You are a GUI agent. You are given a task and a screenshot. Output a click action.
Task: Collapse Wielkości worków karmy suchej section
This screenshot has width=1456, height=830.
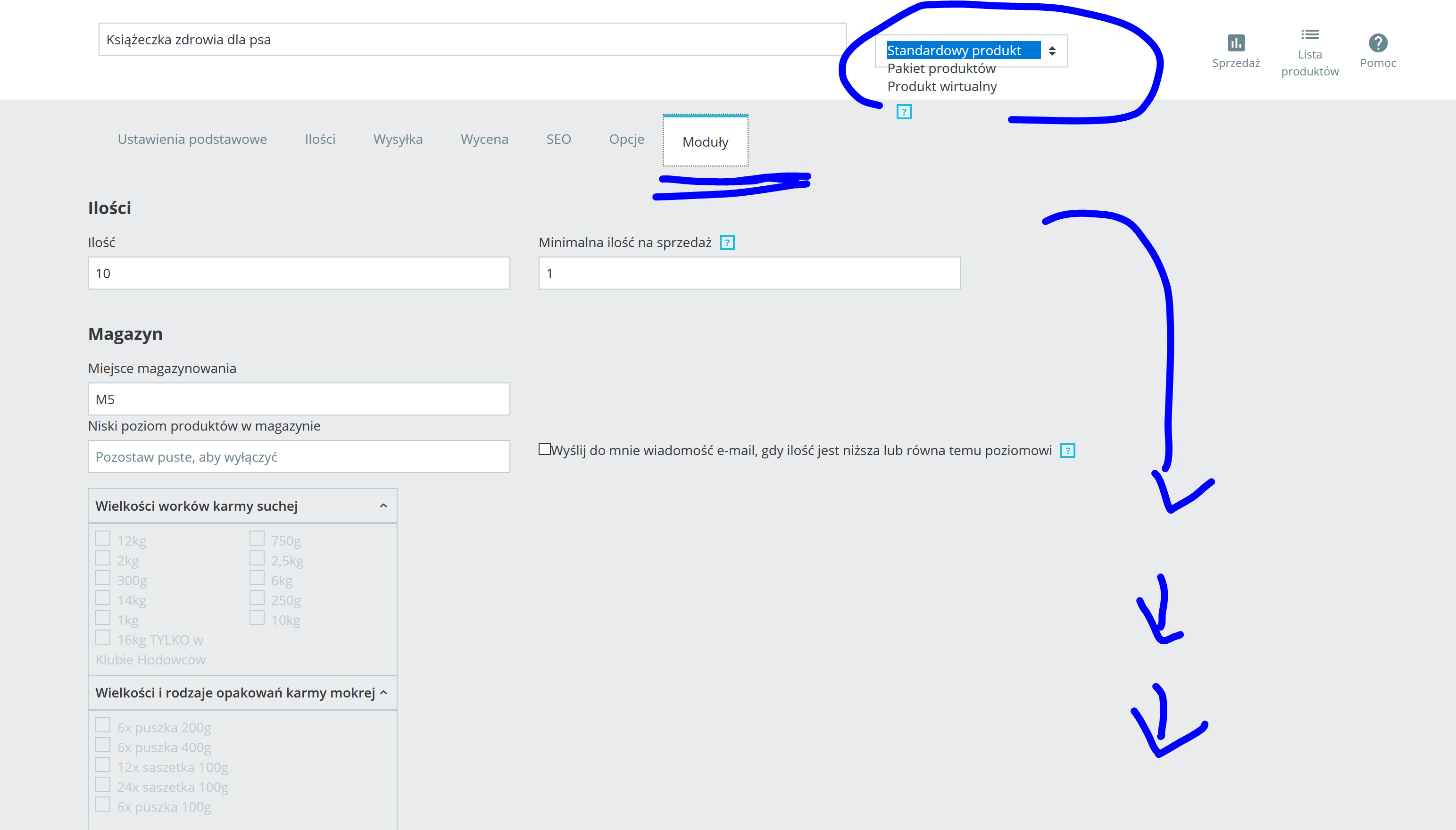tap(383, 506)
